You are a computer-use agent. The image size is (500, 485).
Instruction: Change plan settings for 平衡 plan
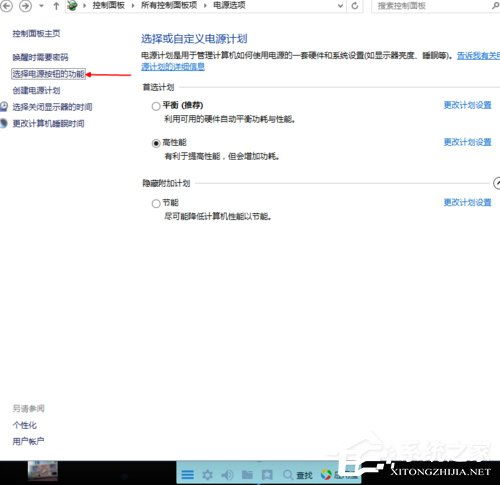467,105
